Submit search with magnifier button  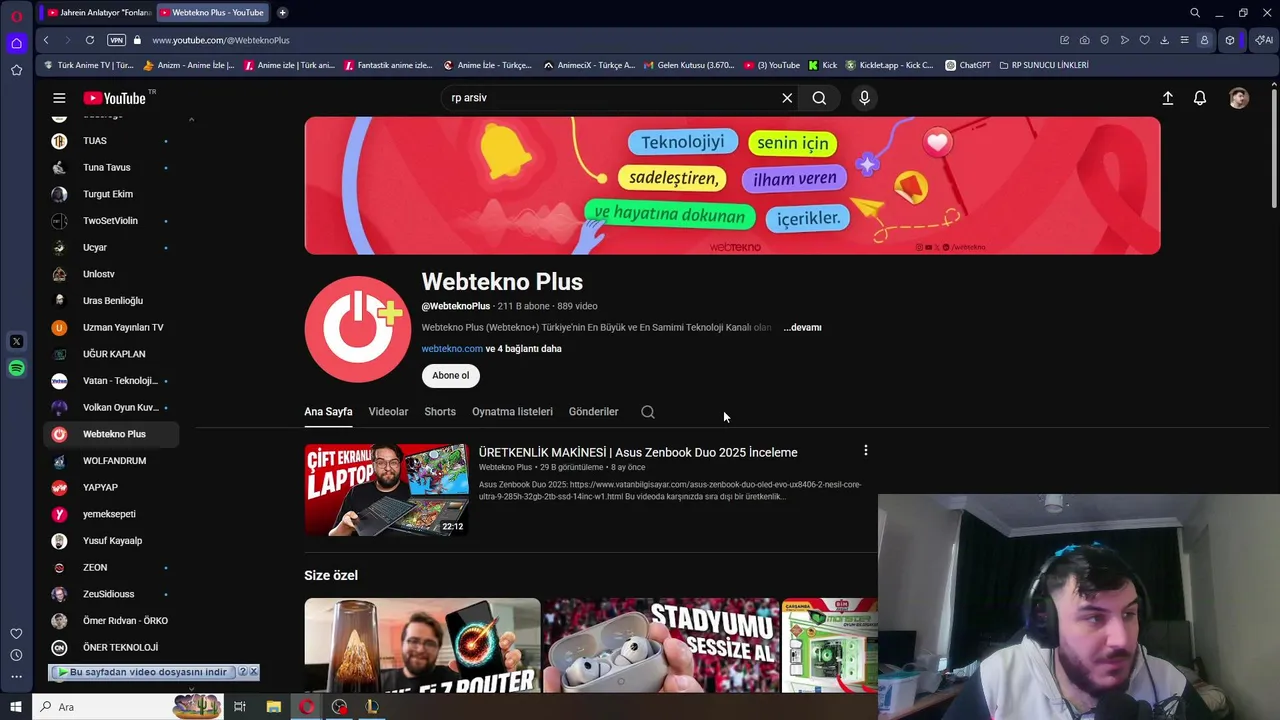pyautogui.click(x=819, y=98)
